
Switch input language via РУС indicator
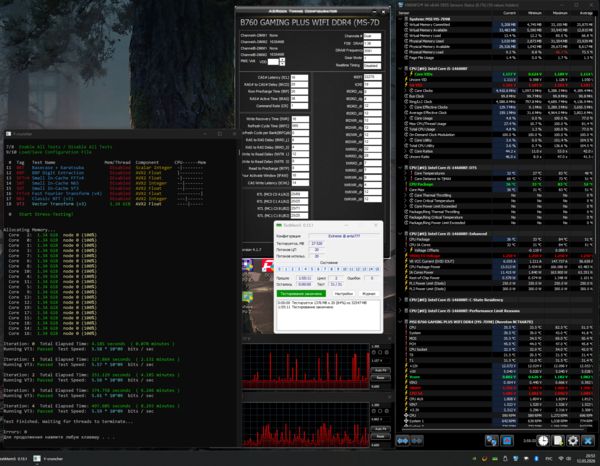549,458
